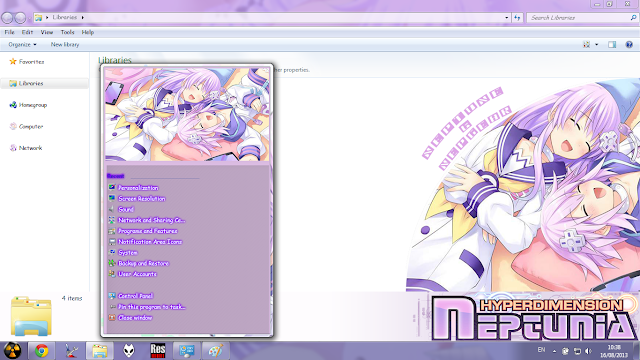Open the View menu
This screenshot has height=360, width=640.
coord(47,32)
